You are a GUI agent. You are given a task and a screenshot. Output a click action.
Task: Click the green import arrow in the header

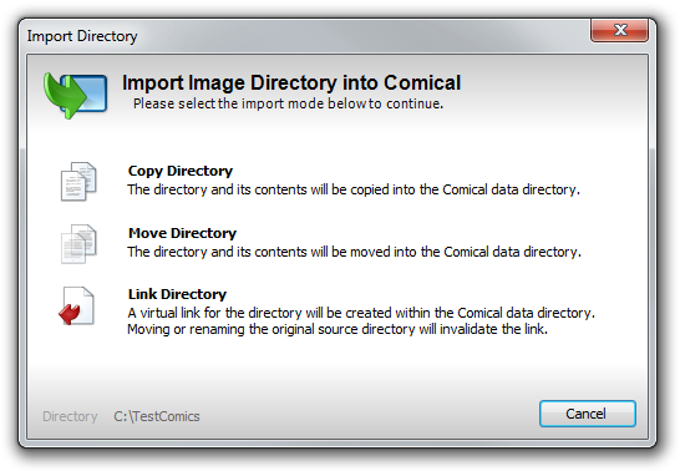64,95
